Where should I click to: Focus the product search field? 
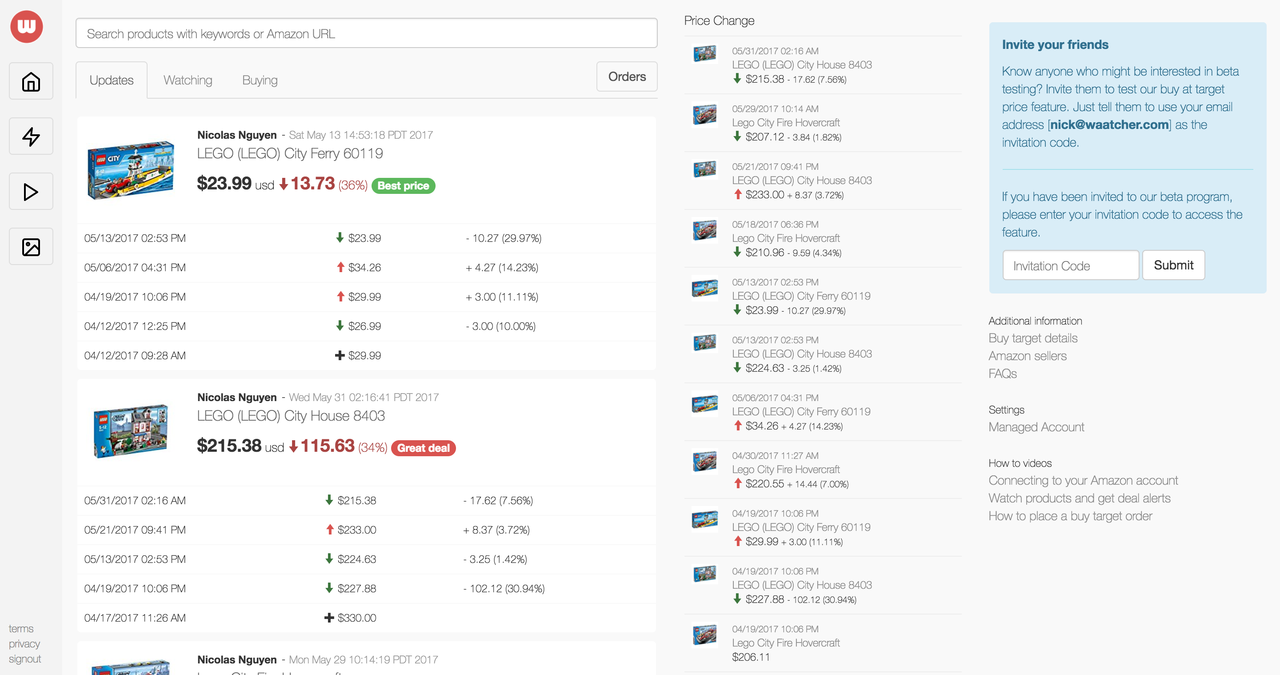366,33
